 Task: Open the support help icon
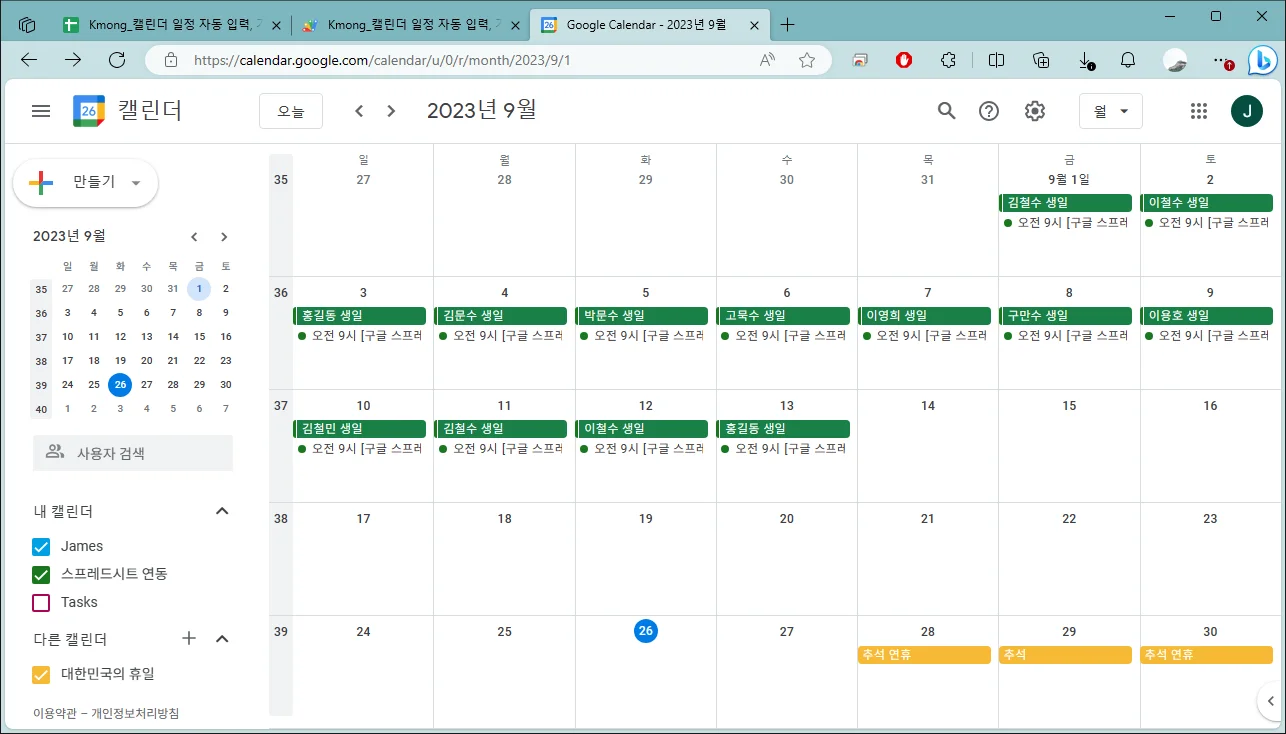[x=989, y=111]
